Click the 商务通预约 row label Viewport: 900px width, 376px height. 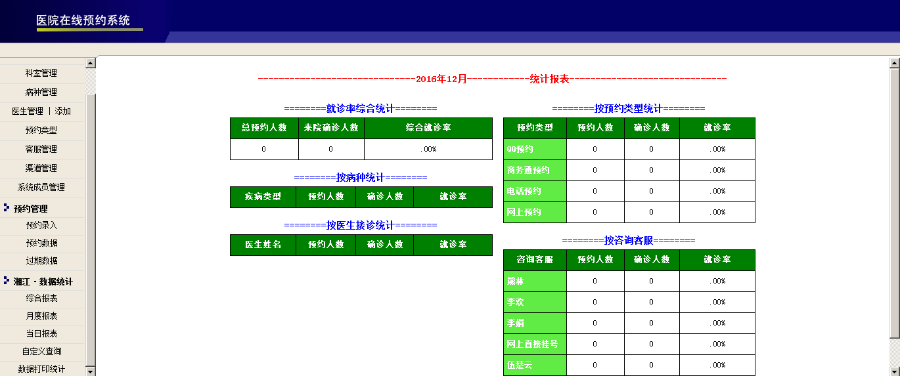[x=528, y=170]
